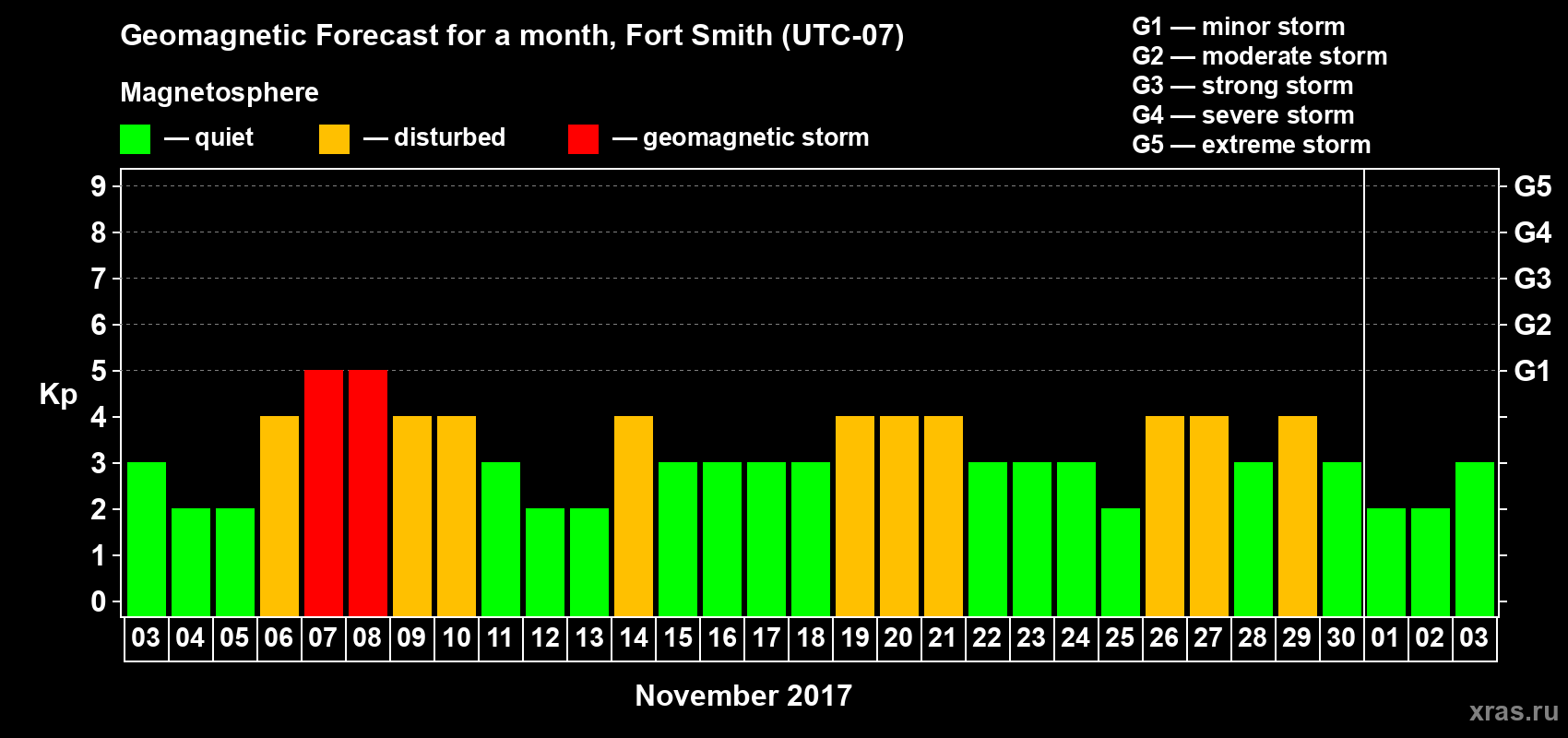
Task: Click the 'Kp' axis label
Action: (x=58, y=395)
